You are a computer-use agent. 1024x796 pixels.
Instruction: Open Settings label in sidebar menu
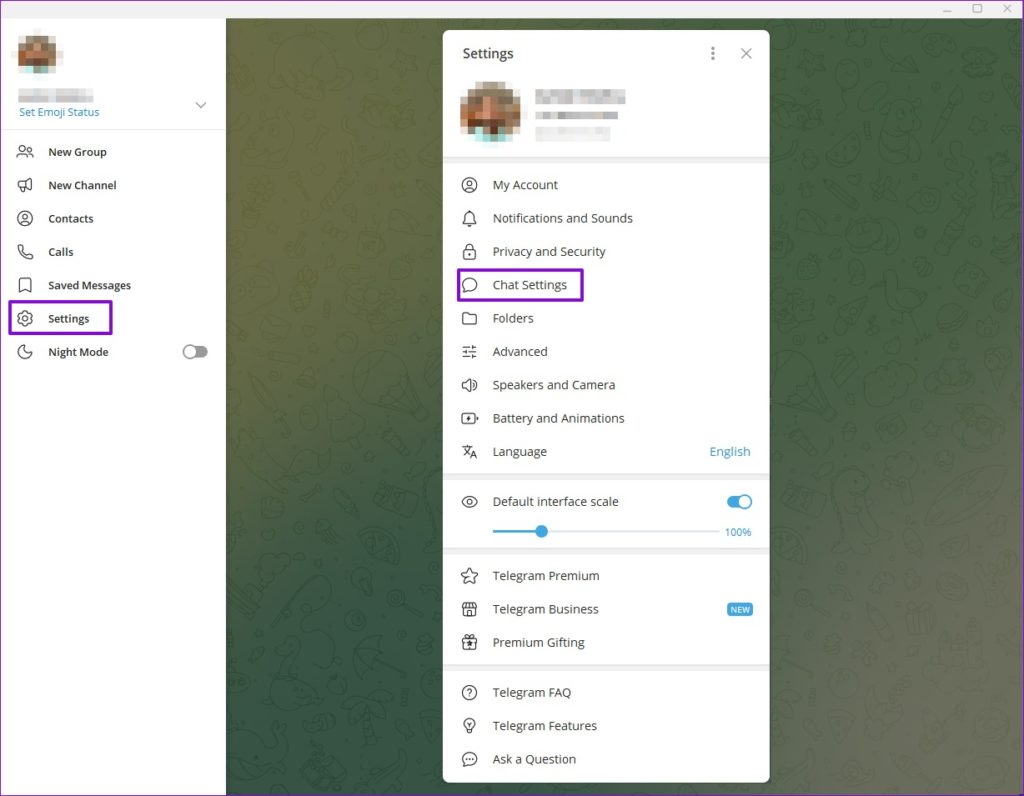69,318
